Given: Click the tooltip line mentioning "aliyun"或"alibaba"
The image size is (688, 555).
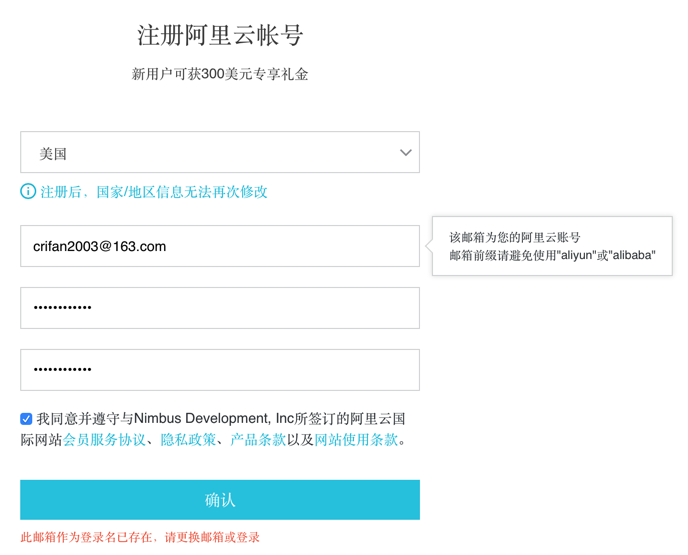Looking at the screenshot, I should pyautogui.click(x=552, y=255).
